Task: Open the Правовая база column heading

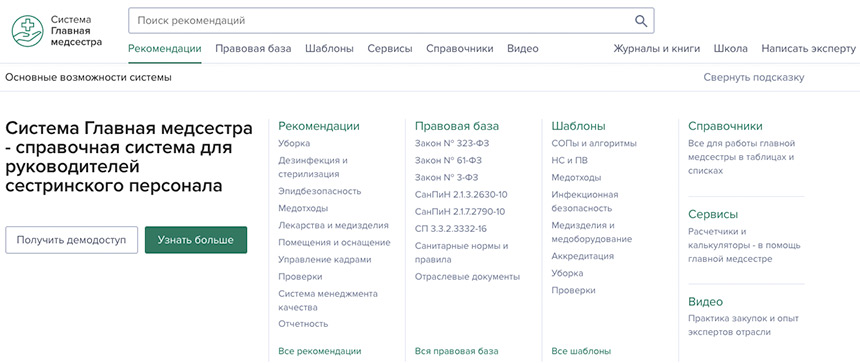Action: click(457, 126)
